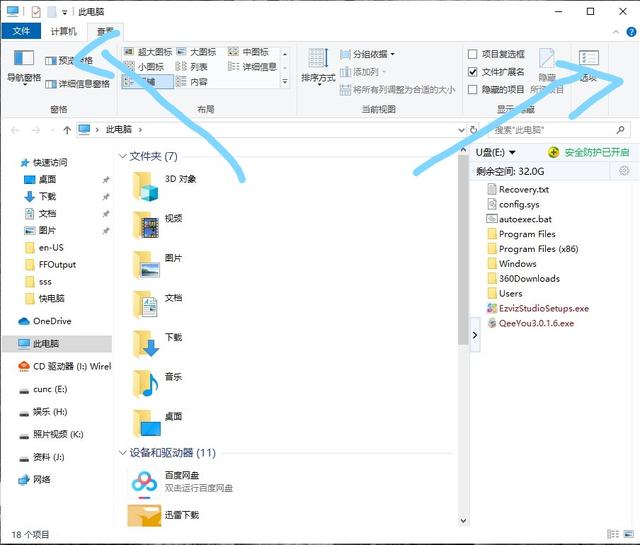Select the 百度网盘 icon
The height and width of the screenshot is (545, 640).
point(144,484)
